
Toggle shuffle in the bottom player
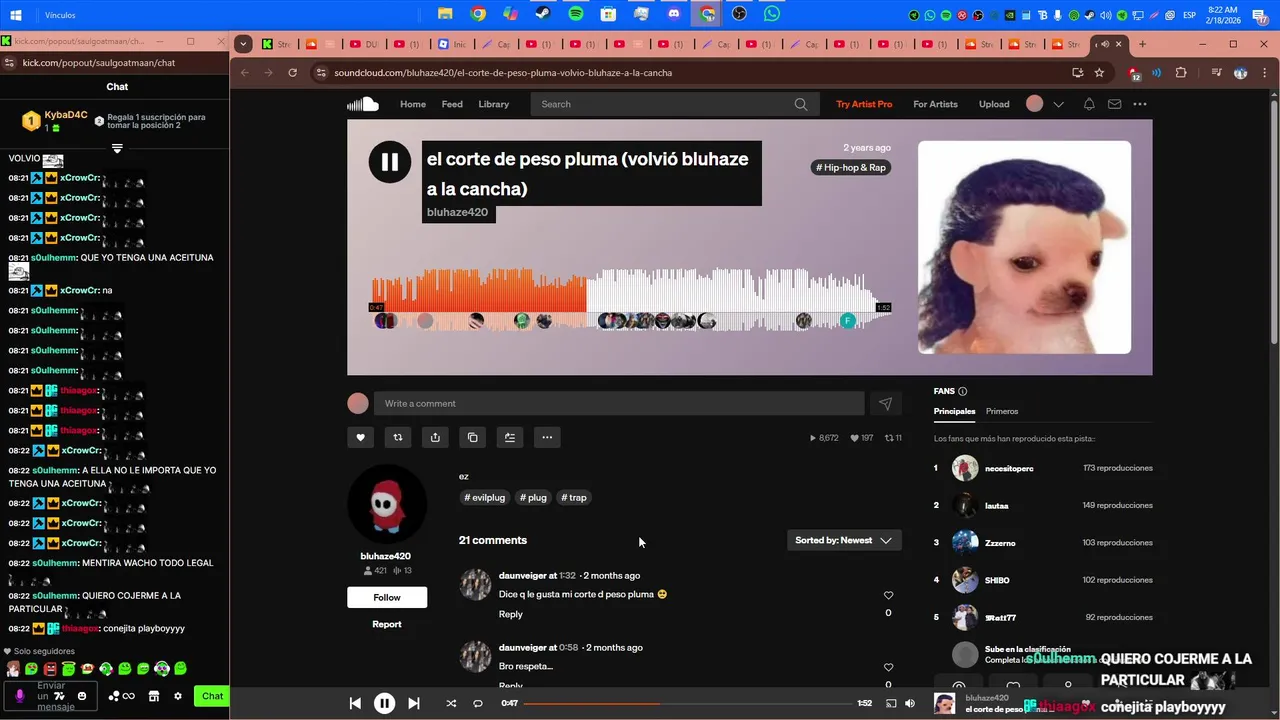click(451, 704)
